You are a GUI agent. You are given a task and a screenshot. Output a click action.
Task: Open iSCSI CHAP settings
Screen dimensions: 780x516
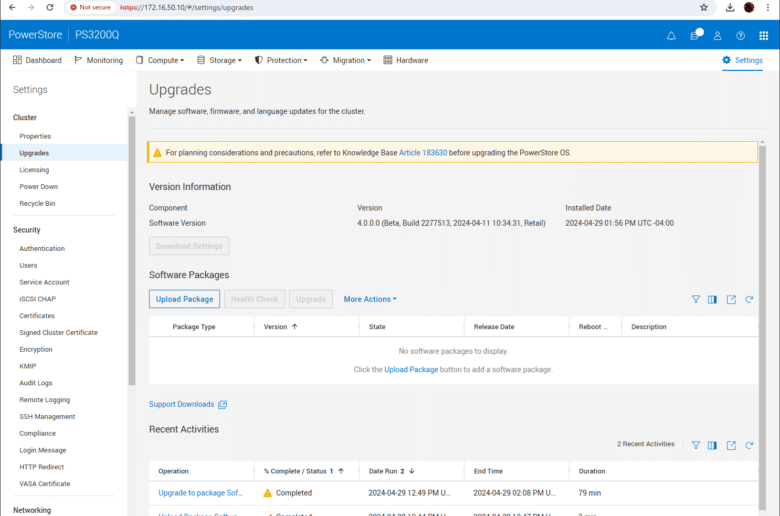pyautogui.click(x=37, y=299)
